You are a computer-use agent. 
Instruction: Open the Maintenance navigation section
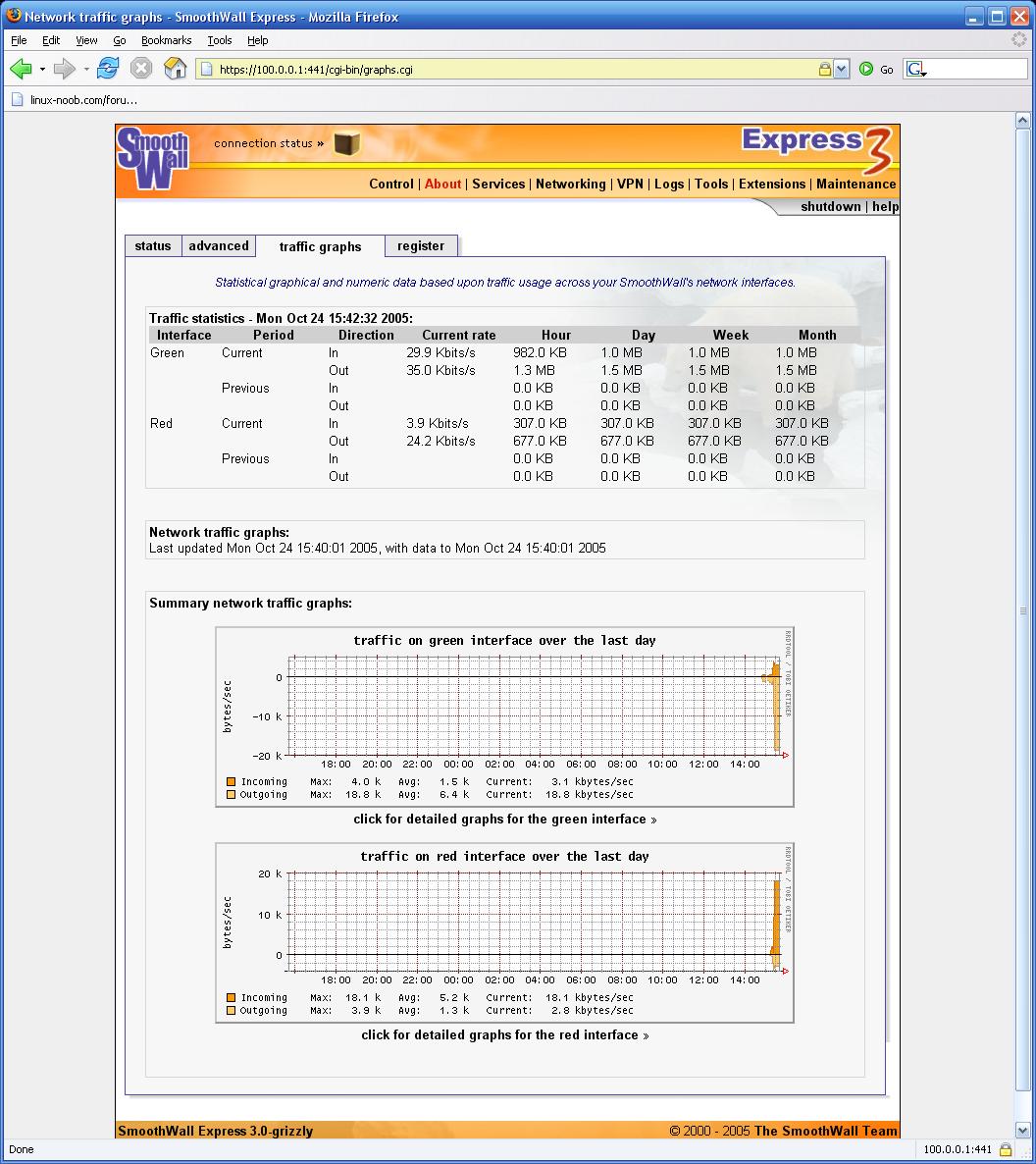click(856, 185)
